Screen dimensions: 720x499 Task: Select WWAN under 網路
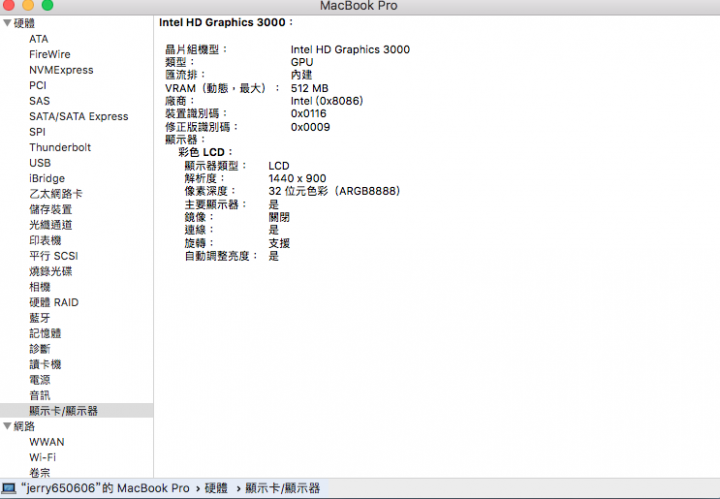47,442
